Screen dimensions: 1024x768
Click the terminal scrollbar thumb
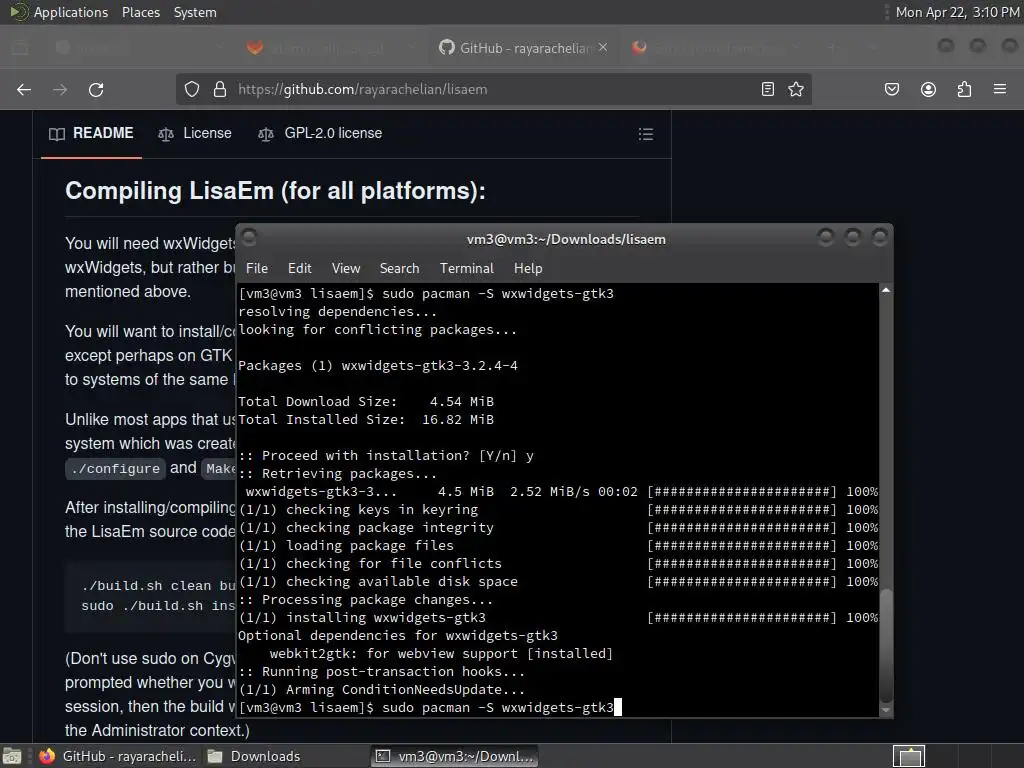pos(886,645)
